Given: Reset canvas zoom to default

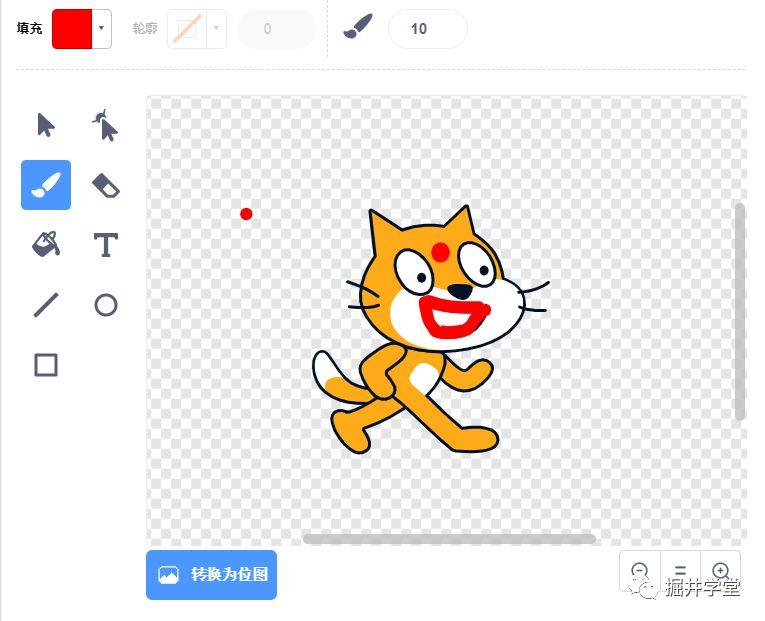Looking at the screenshot, I should point(680,570).
